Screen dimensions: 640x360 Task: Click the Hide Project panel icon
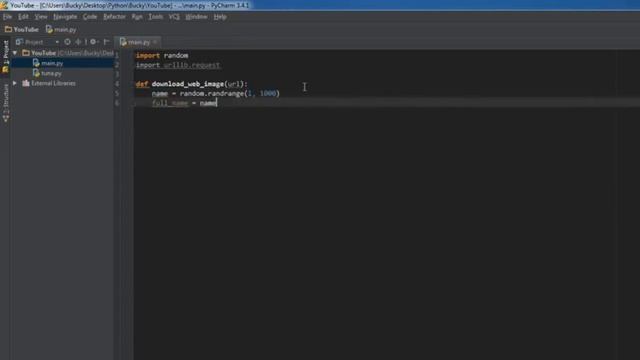pyautogui.click(x=107, y=42)
